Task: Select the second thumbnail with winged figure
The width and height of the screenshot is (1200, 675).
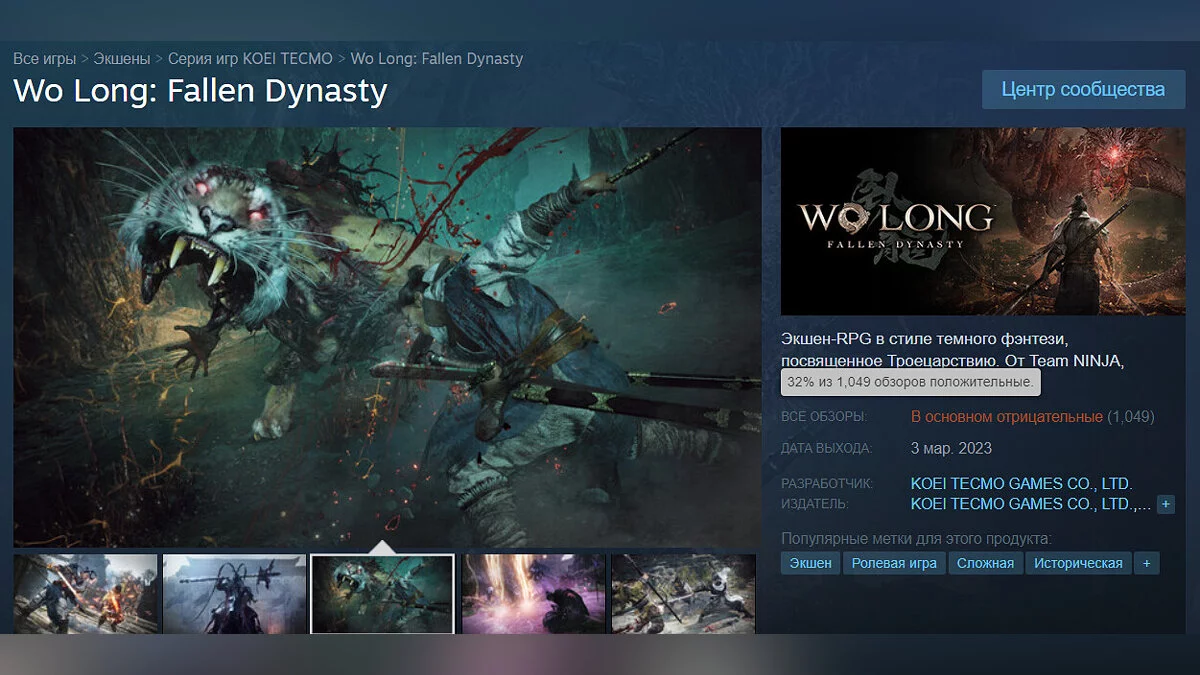Action: [x=234, y=594]
